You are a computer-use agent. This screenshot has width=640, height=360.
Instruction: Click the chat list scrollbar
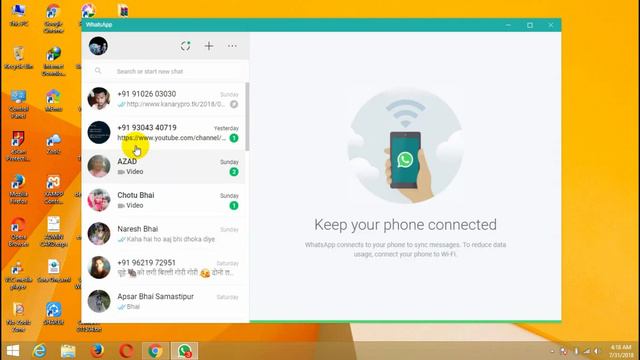pyautogui.click(x=247, y=116)
